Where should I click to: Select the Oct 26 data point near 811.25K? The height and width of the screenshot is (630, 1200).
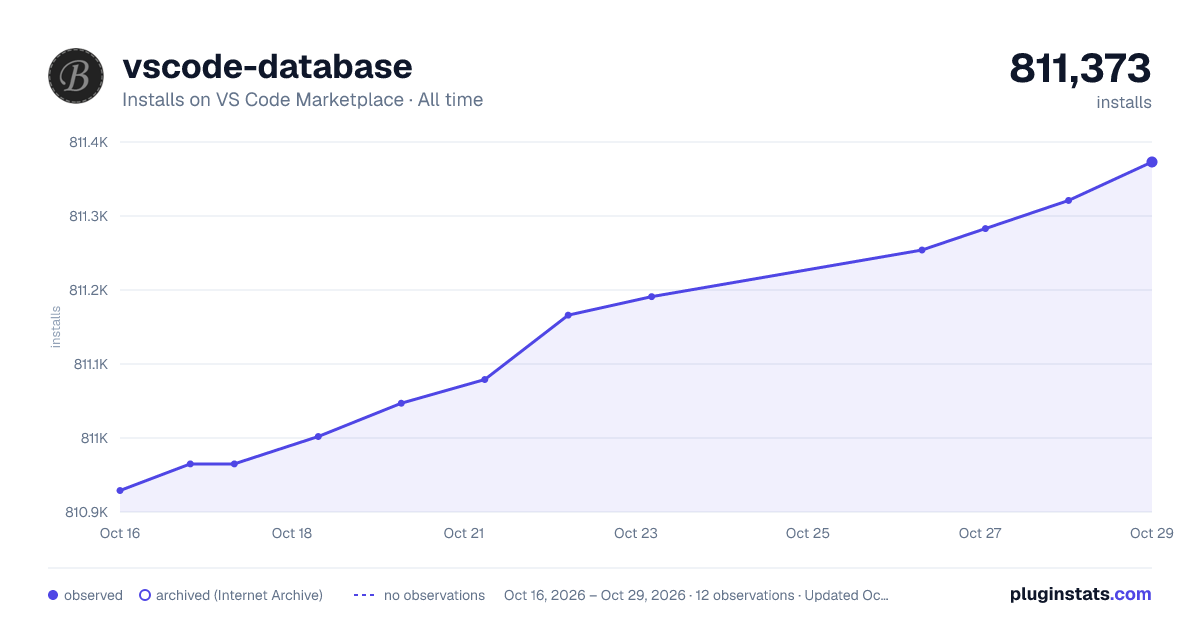[x=922, y=250]
